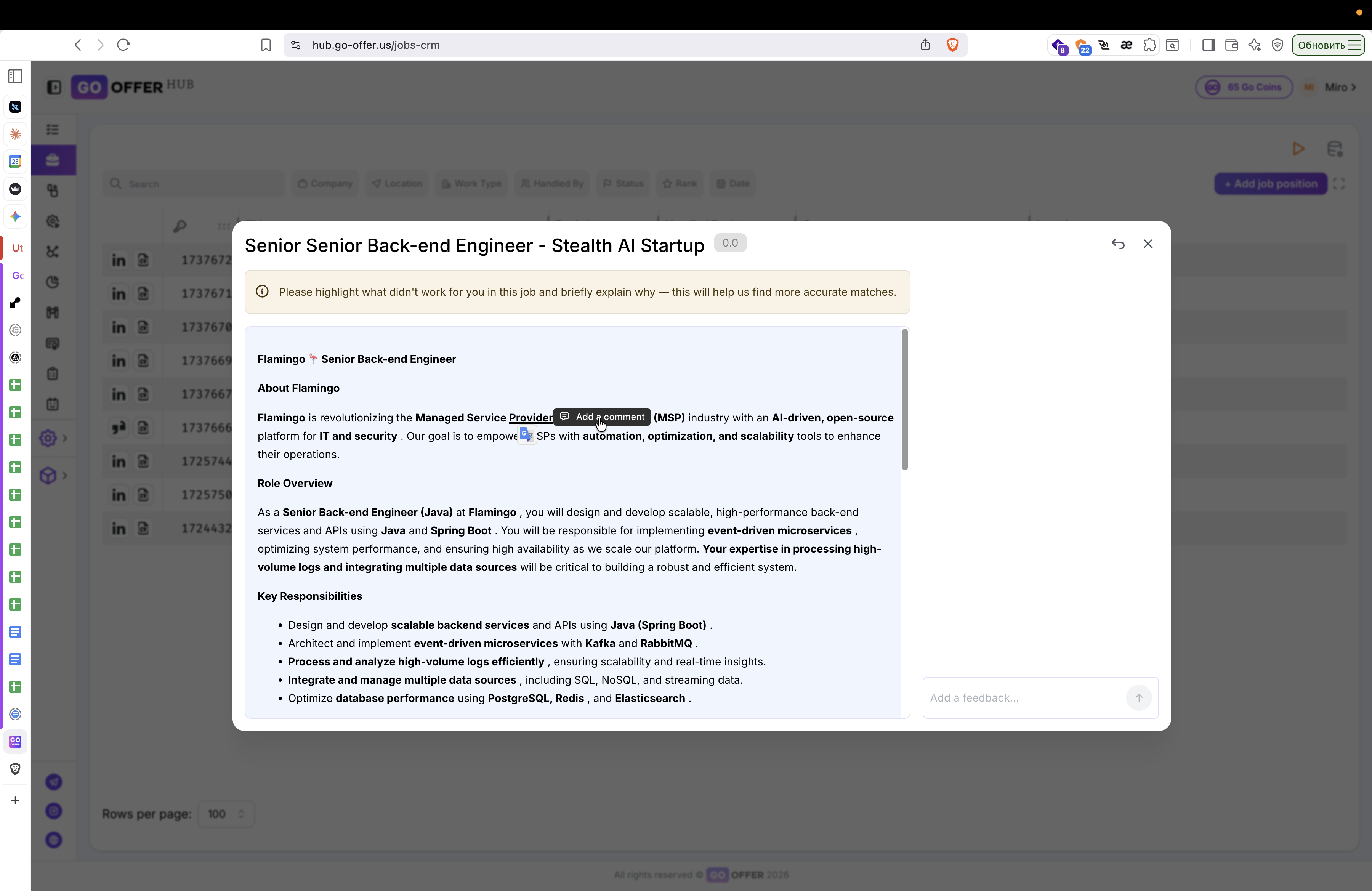Screen dimensions: 1372x891
Task: Click the Обновить update button
Action: pos(1328,45)
